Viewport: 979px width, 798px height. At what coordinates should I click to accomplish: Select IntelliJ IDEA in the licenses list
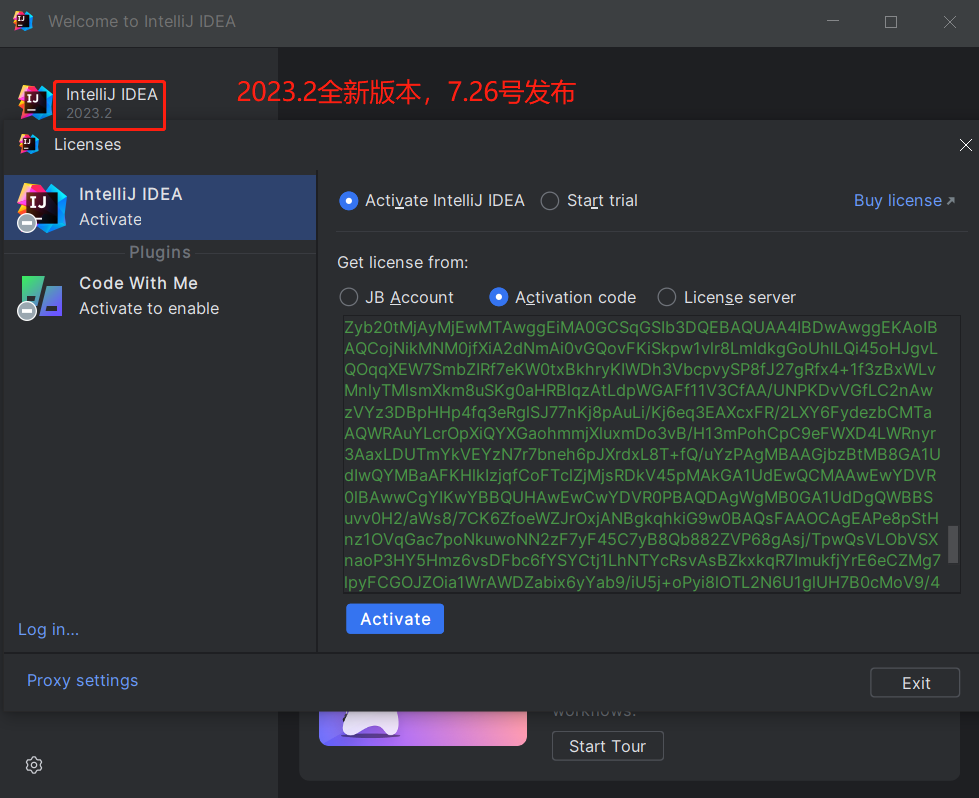tap(160, 207)
